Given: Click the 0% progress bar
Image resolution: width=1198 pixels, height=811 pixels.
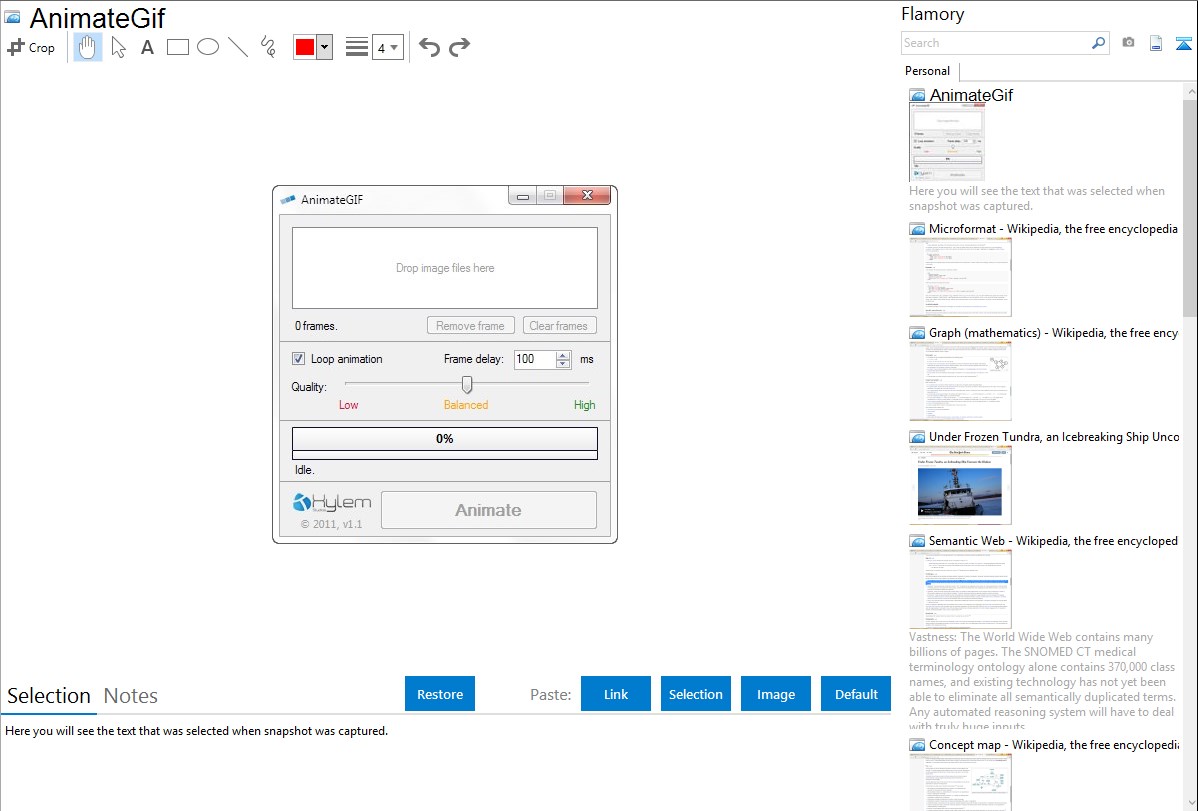Looking at the screenshot, I should point(445,439).
